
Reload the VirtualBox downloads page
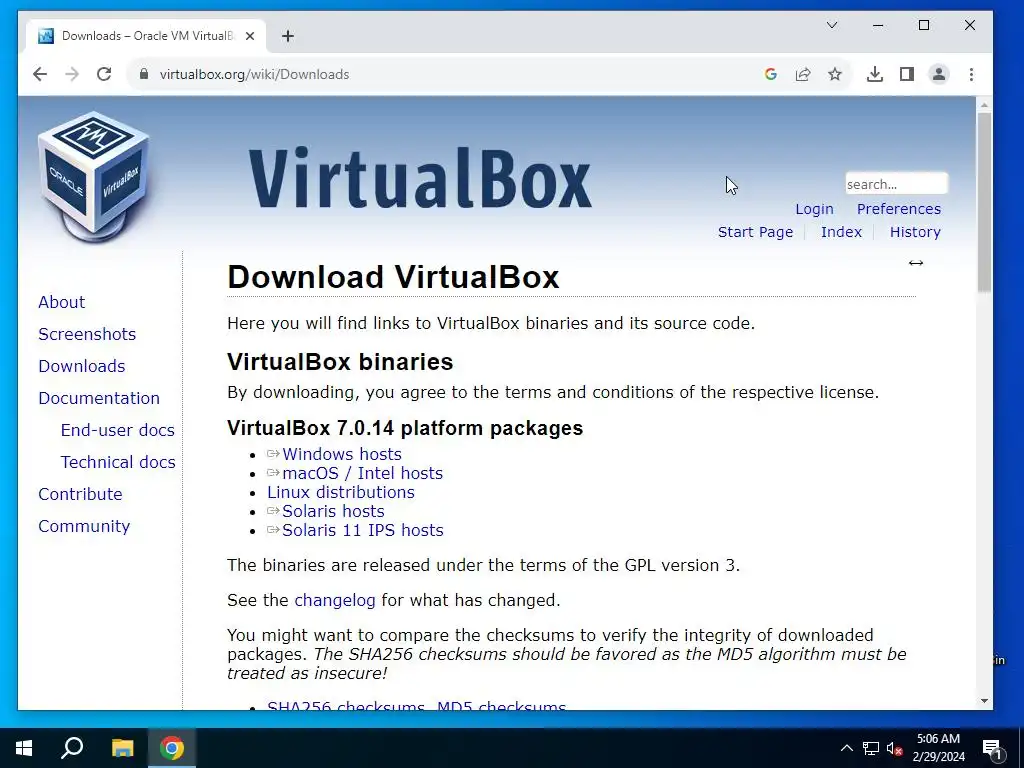(x=104, y=74)
